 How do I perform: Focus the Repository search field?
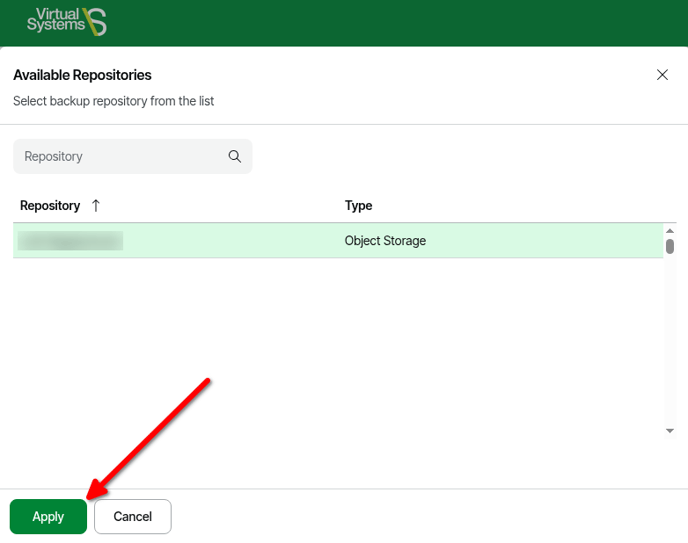pyautogui.click(x=120, y=156)
